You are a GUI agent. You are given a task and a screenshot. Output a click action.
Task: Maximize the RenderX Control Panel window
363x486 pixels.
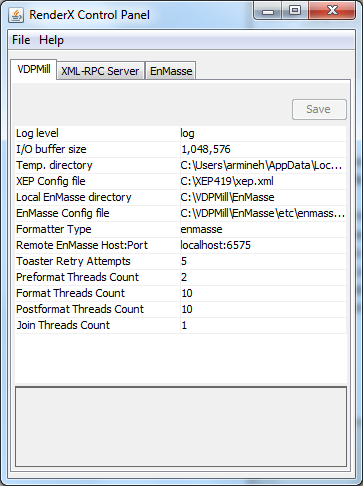[x=295, y=11]
